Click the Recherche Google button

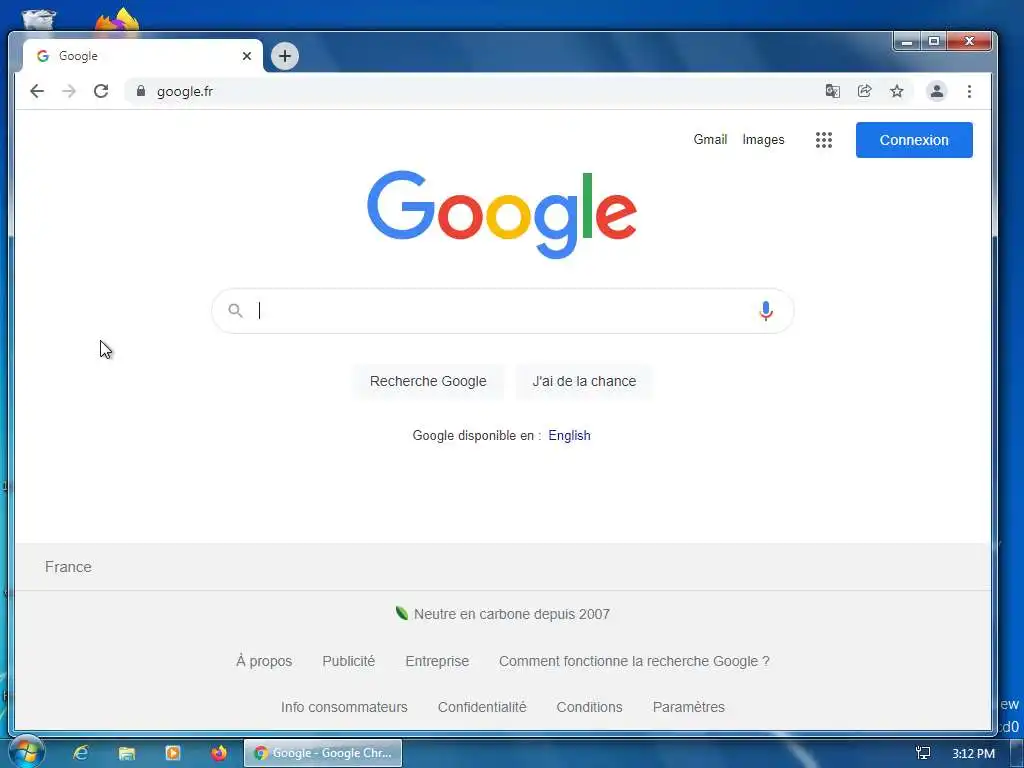point(428,381)
